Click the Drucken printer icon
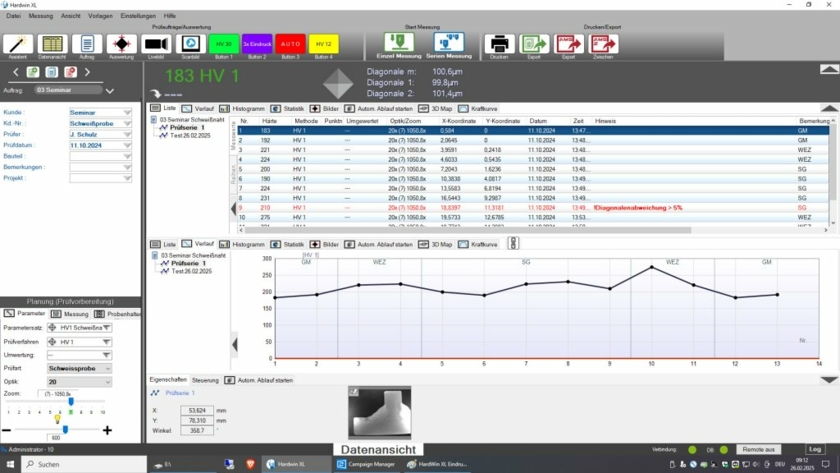 tap(498, 44)
